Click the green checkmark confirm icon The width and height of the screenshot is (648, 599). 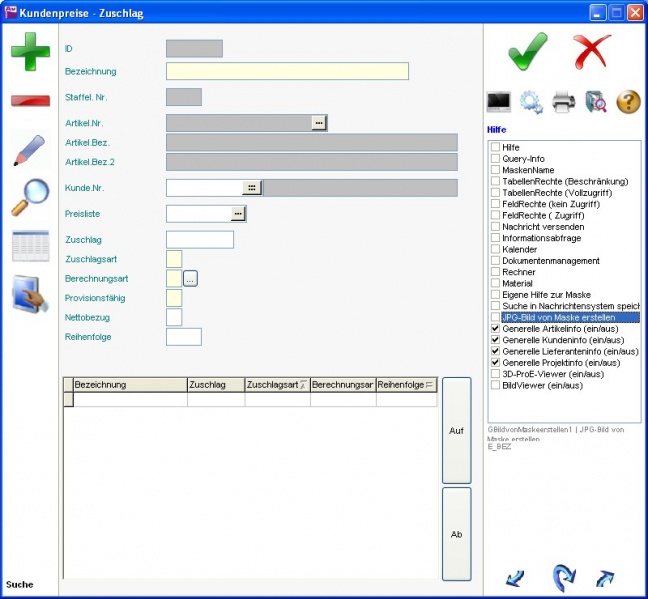pyautogui.click(x=527, y=51)
